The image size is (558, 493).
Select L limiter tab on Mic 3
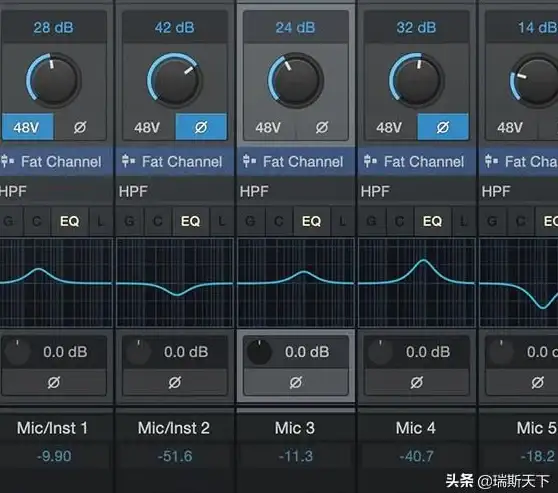(x=343, y=221)
